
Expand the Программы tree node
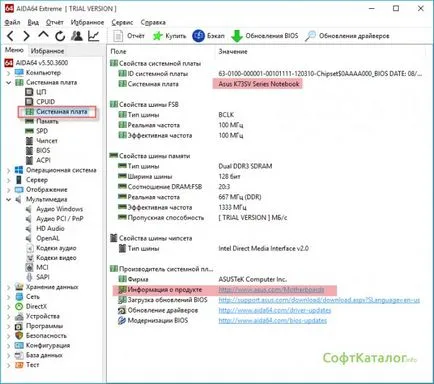[x=9, y=326]
